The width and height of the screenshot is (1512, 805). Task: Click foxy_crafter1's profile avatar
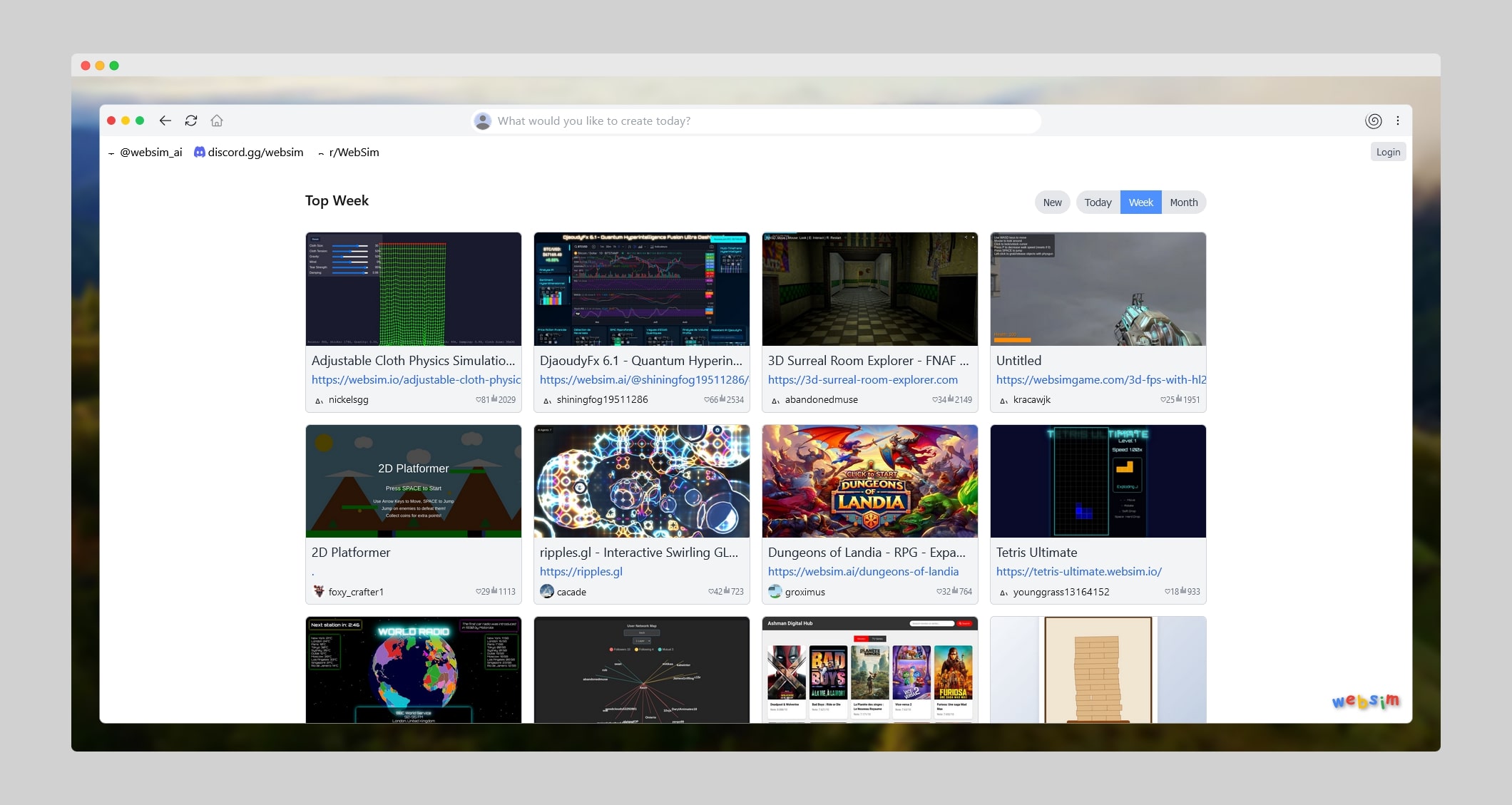[319, 591]
